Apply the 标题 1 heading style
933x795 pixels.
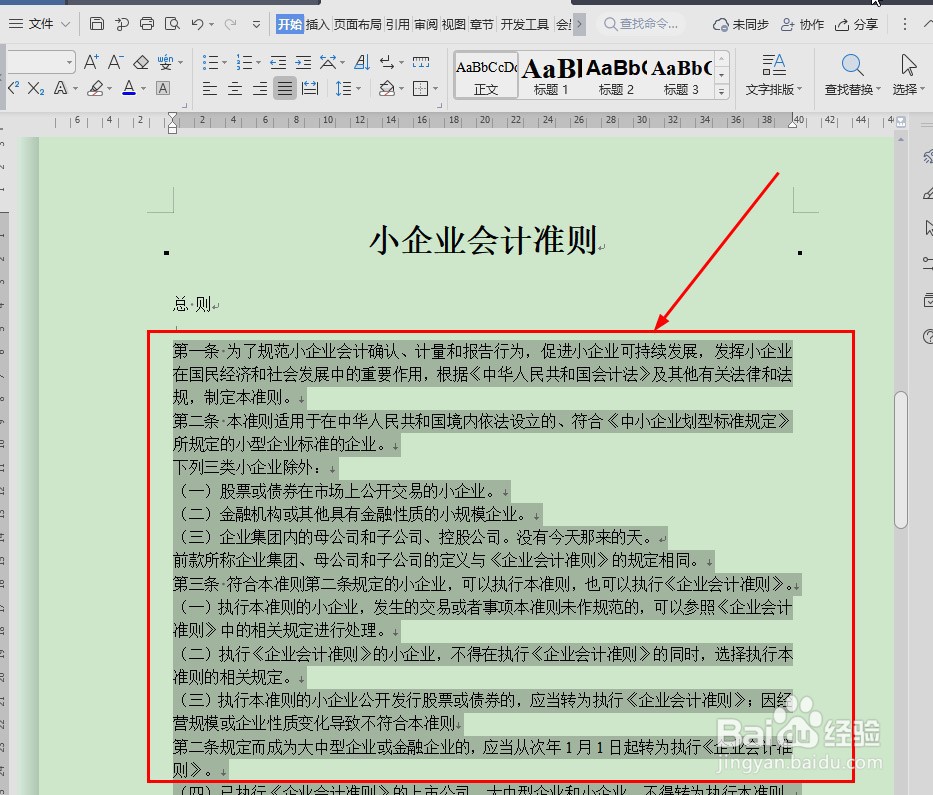548,75
